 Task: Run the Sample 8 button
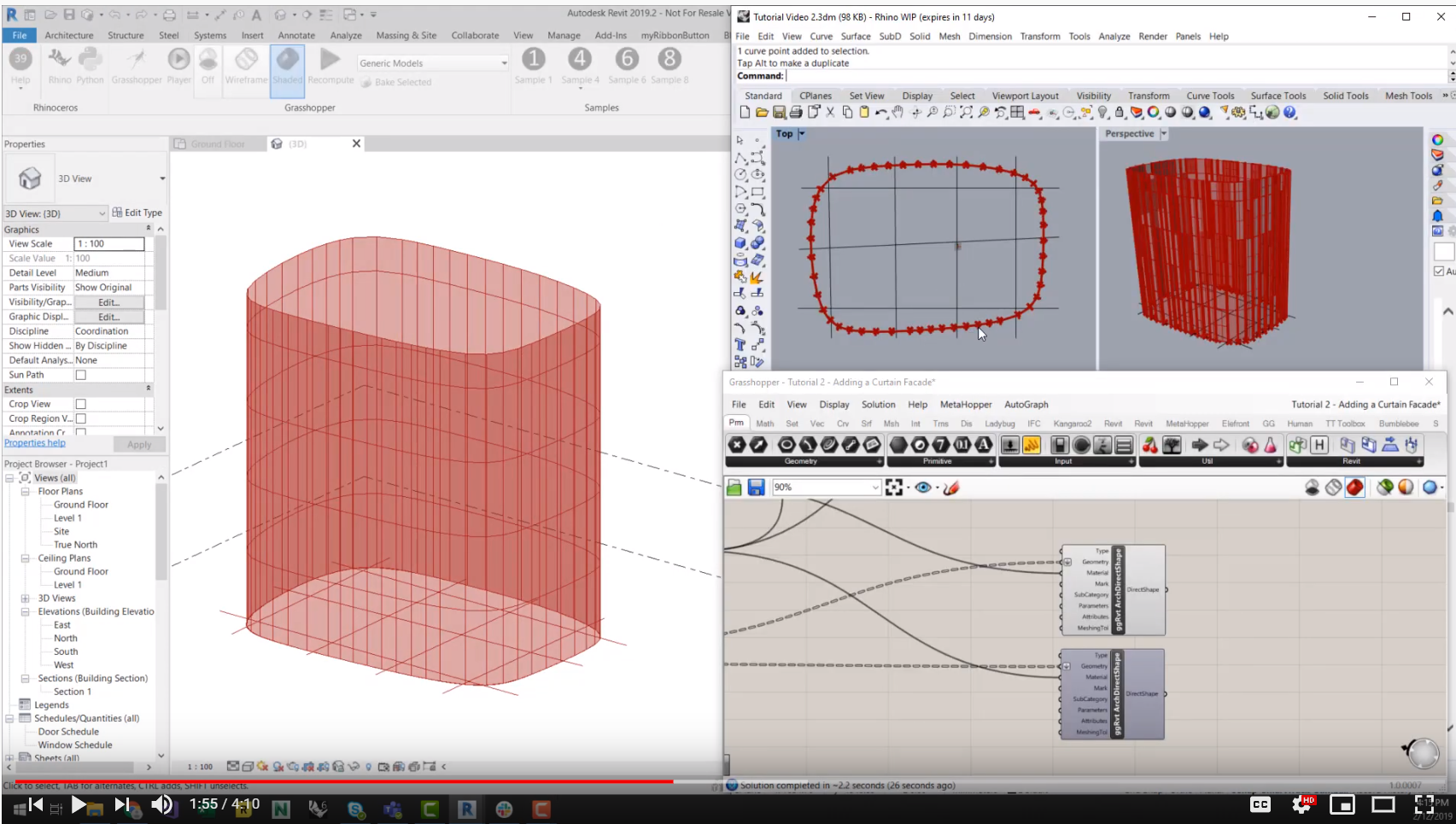[x=670, y=67]
